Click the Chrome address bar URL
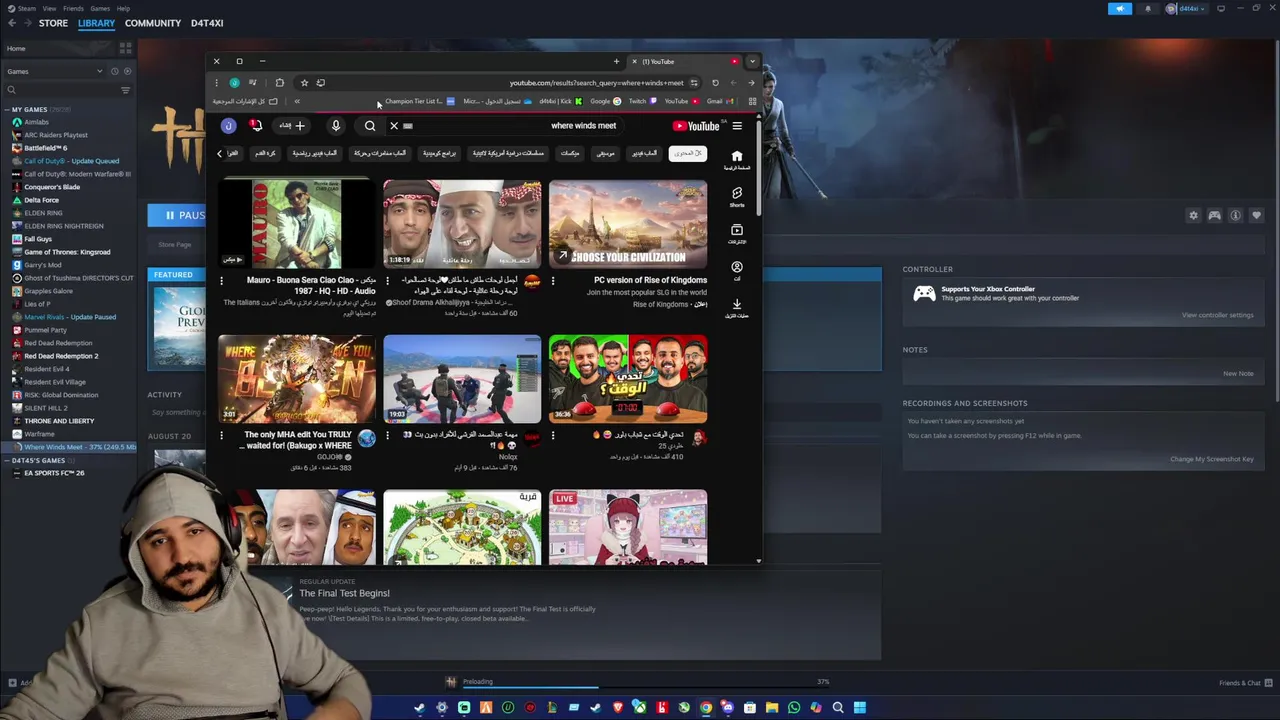The image size is (1280, 720). (596, 83)
